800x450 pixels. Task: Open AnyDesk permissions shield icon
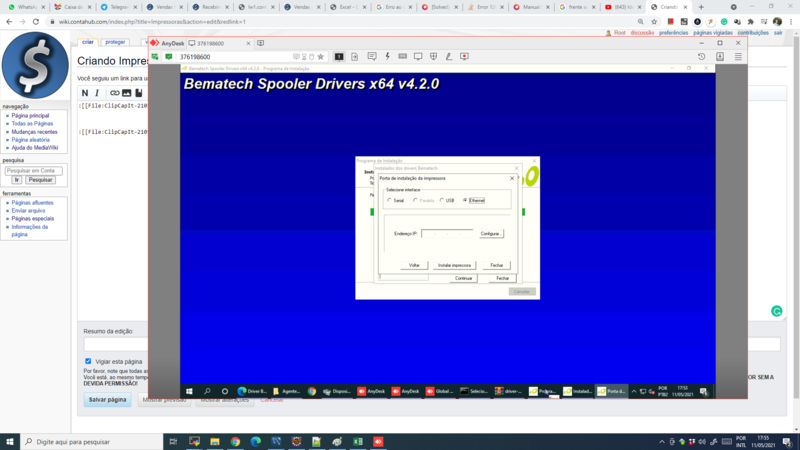click(x=433, y=57)
